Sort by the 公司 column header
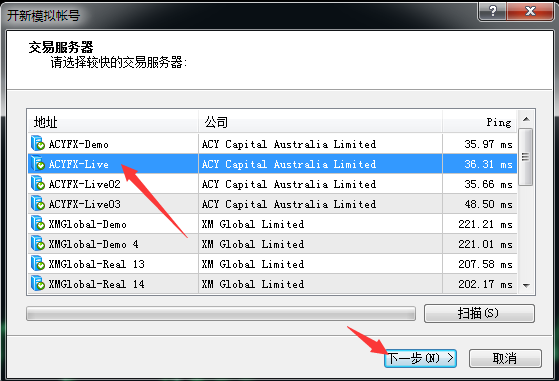Viewport: 559px width, 381px height. [x=320, y=122]
